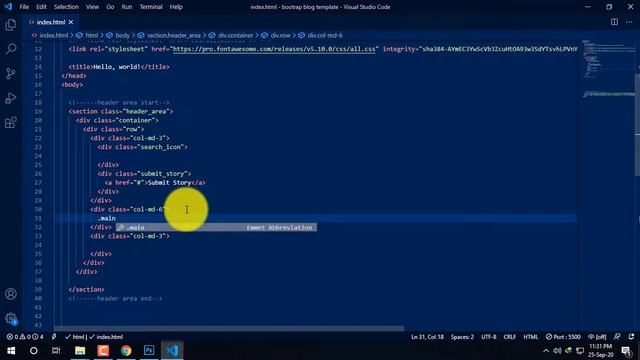Open the Extensions view

(11, 122)
